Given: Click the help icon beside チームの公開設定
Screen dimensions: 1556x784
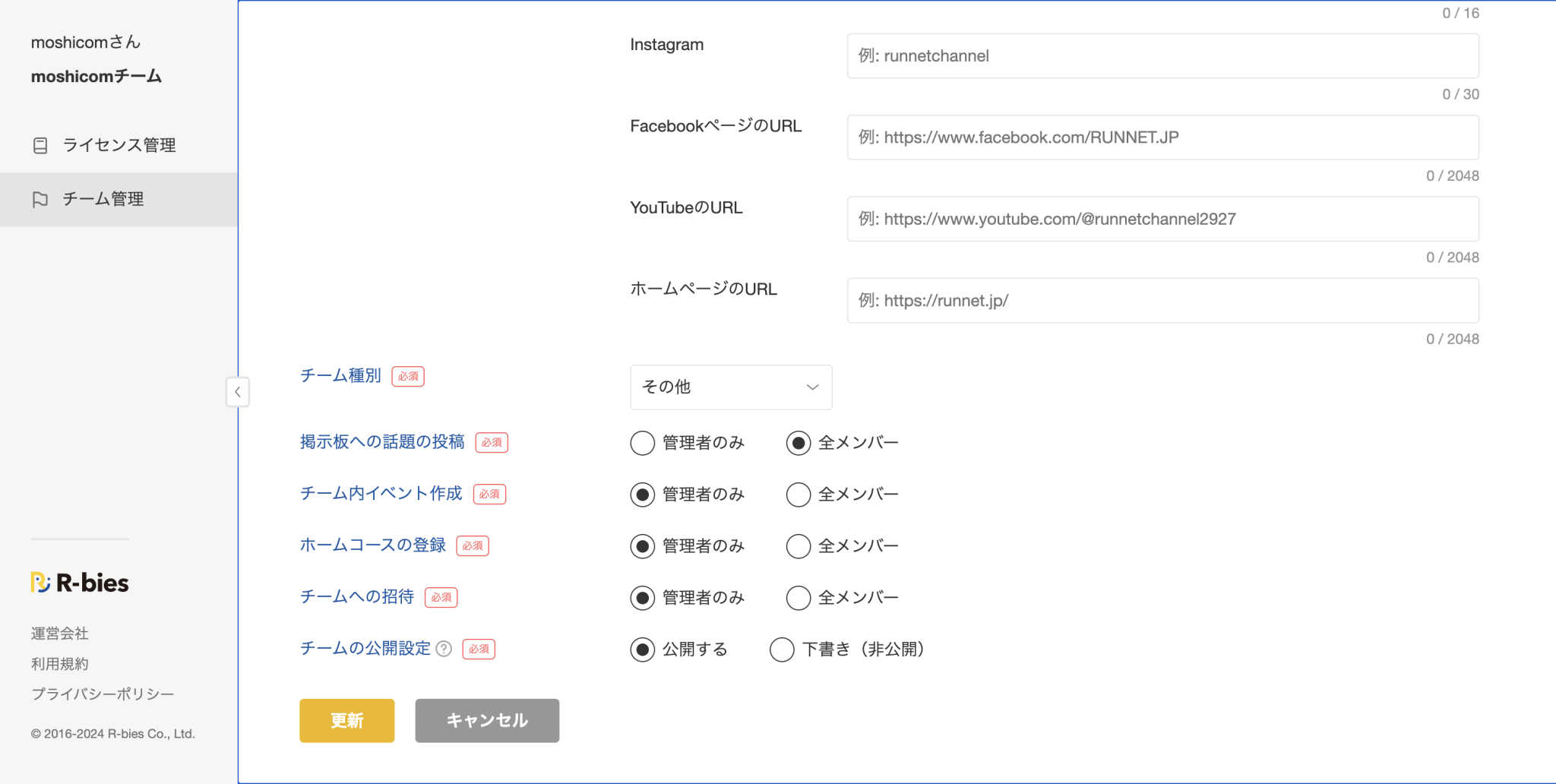Looking at the screenshot, I should (x=444, y=649).
